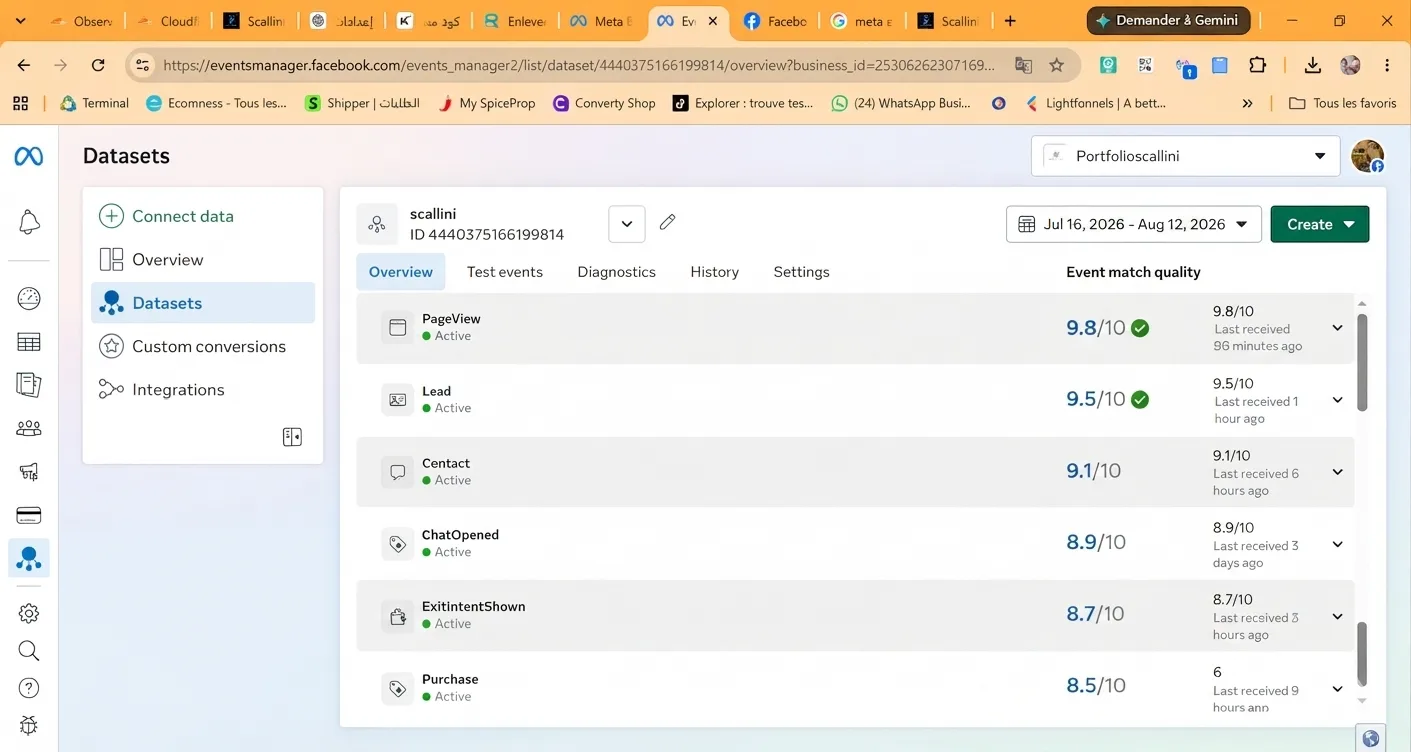Click the Purchase event tag icon
Viewport: 1411px width, 752px height.
pos(397,688)
